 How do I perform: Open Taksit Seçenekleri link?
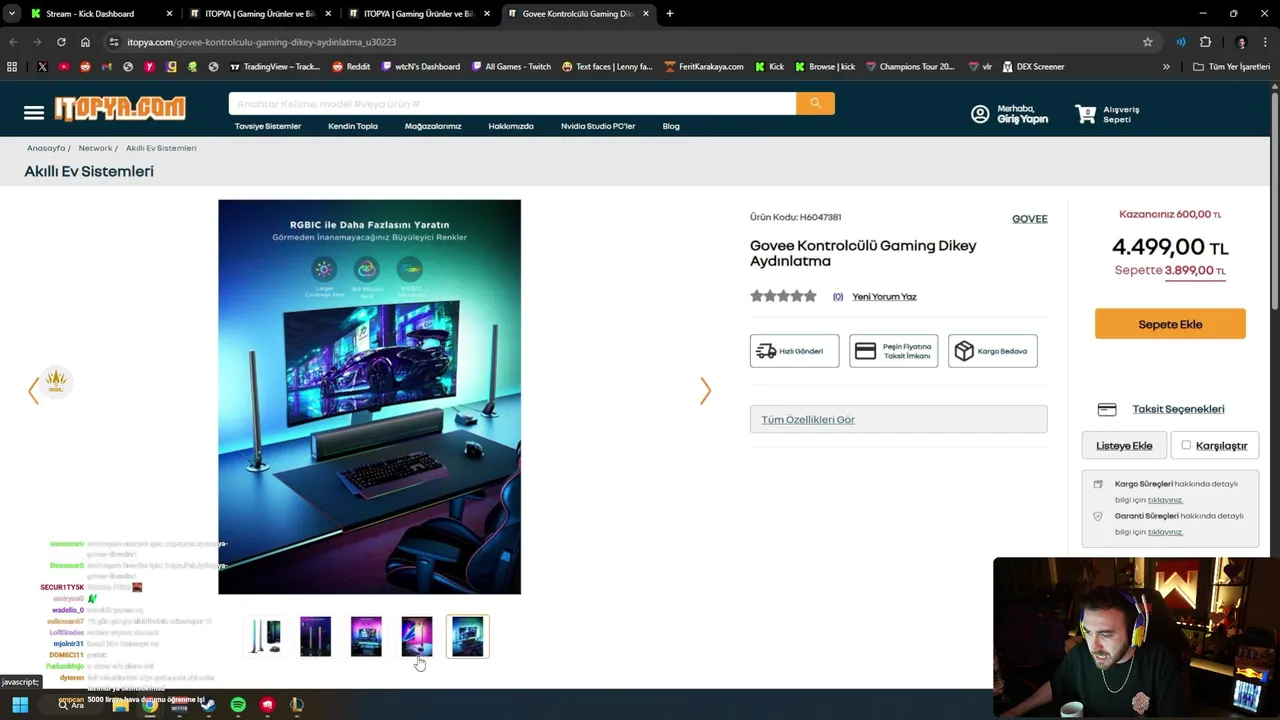click(x=1178, y=409)
